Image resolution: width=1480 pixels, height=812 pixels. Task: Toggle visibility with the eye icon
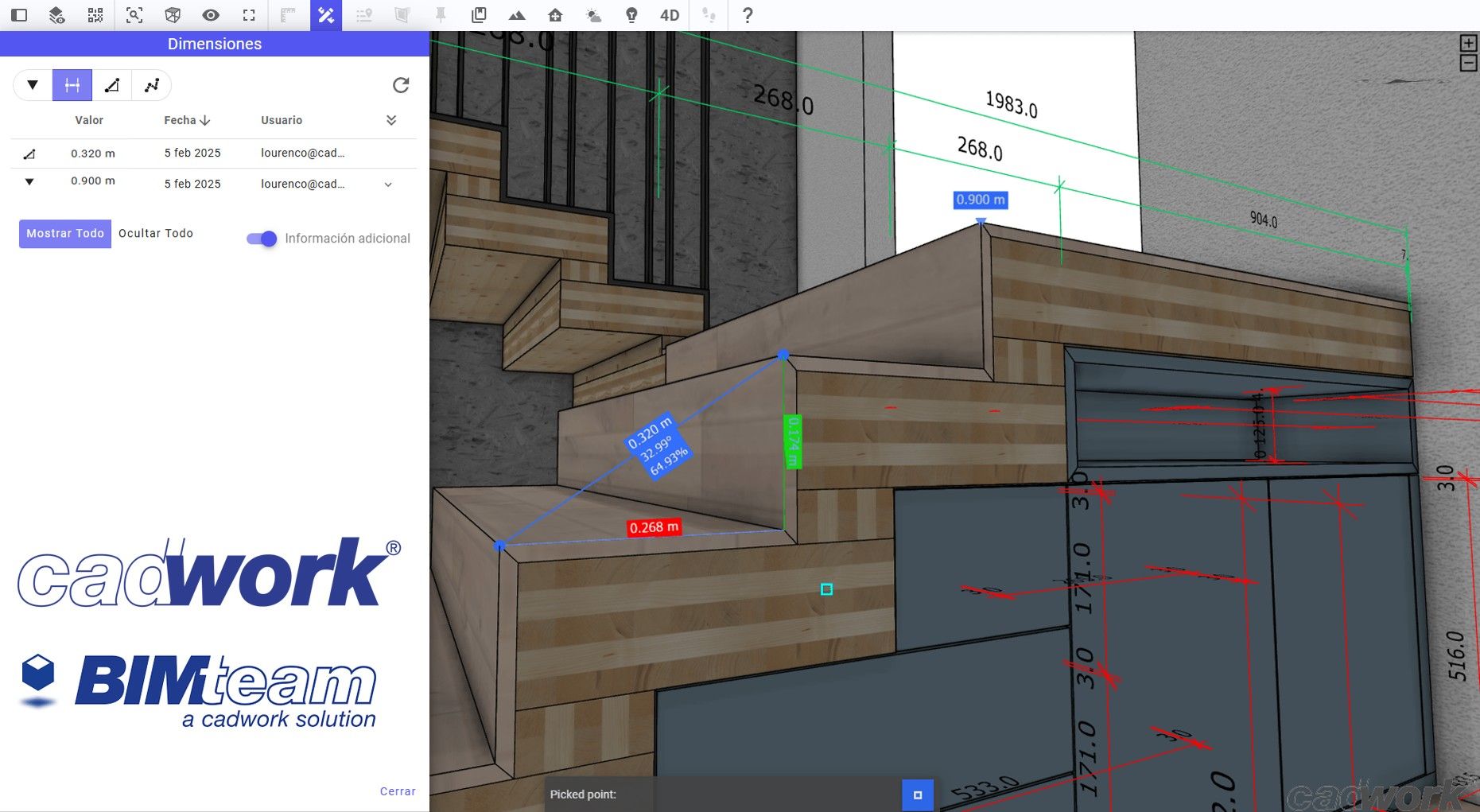[211, 15]
